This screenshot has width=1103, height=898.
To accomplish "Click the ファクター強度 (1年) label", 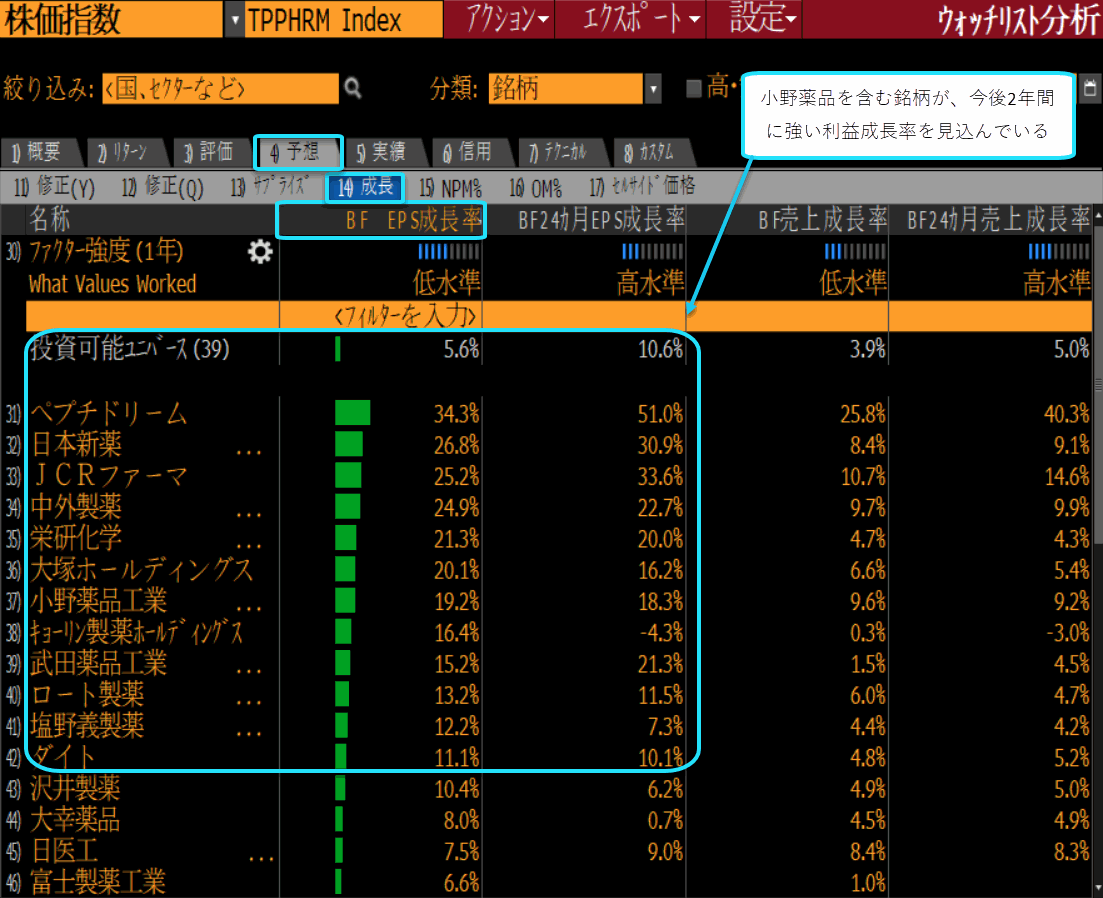I will (x=106, y=251).
